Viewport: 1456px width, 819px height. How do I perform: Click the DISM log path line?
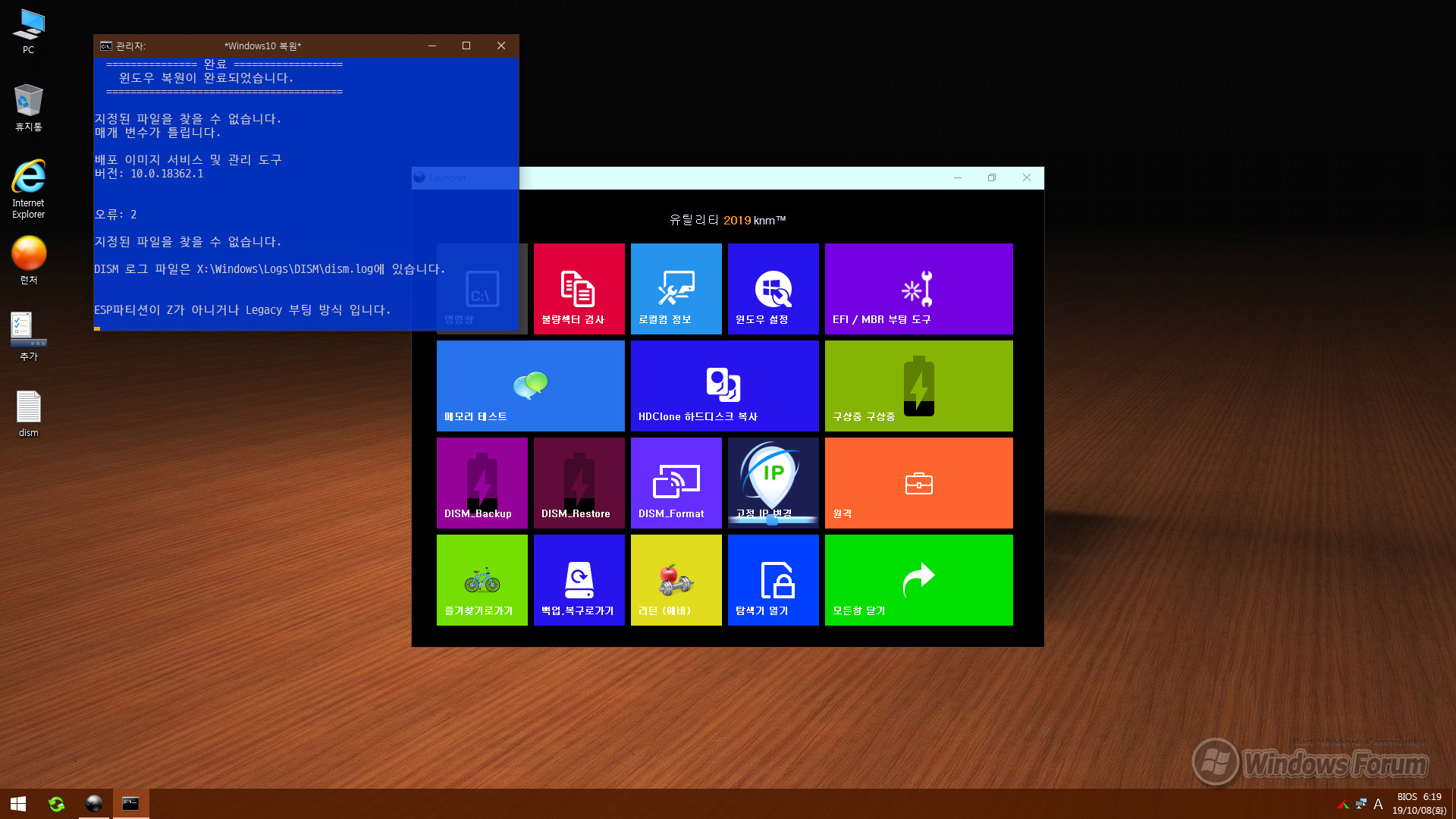[270, 269]
